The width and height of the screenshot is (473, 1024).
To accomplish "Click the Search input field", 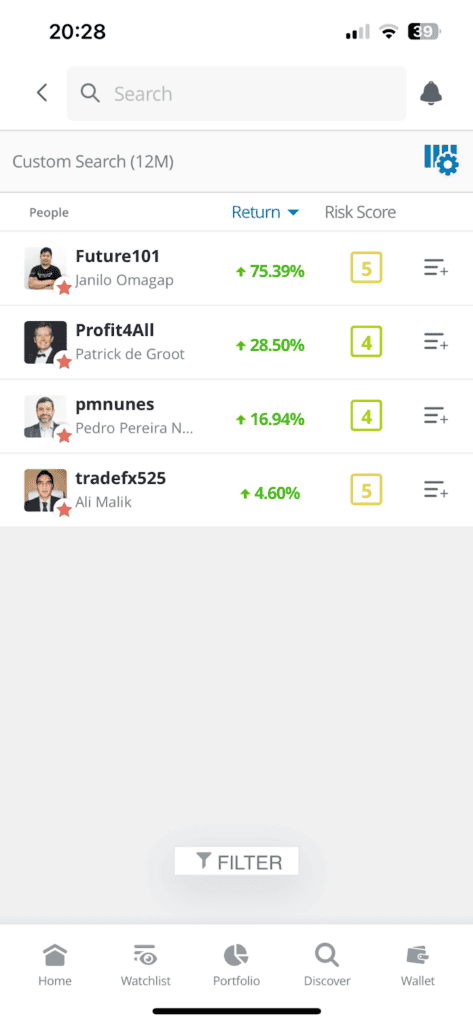I will (236, 93).
